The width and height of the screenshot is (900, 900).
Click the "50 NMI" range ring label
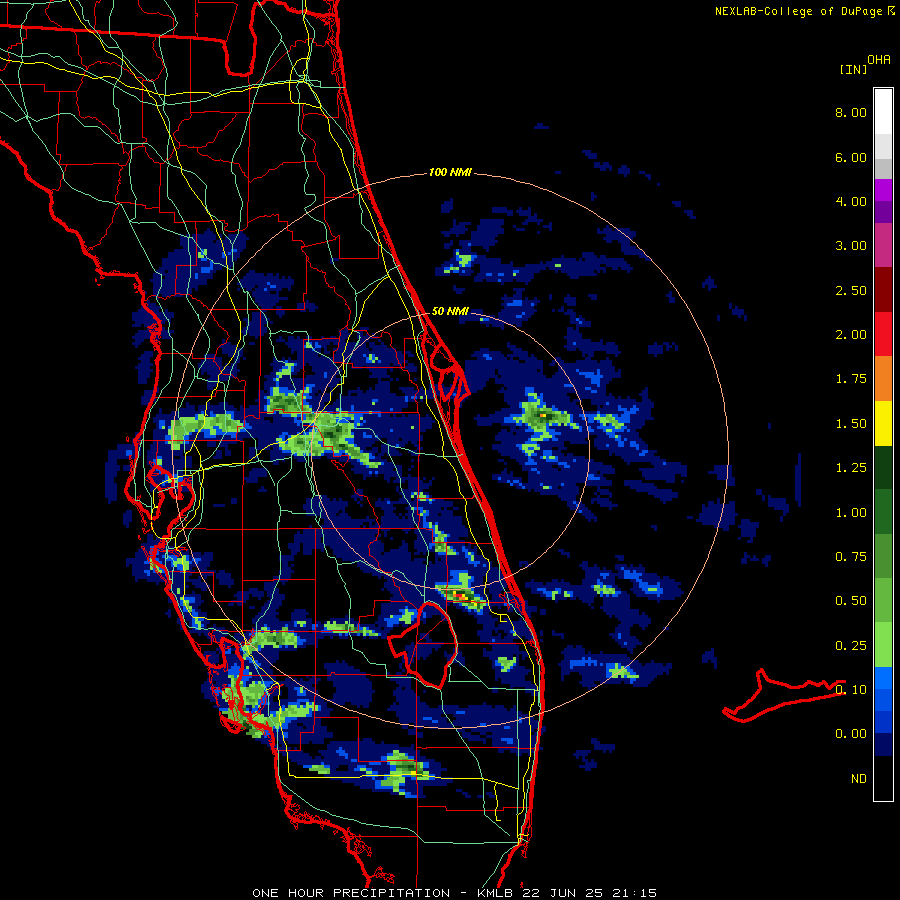point(450,311)
